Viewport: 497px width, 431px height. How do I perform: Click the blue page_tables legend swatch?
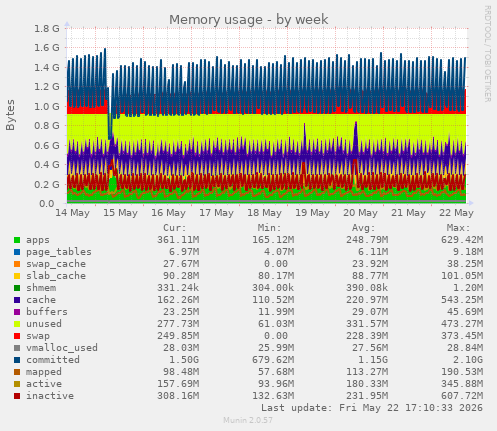coord(17,252)
